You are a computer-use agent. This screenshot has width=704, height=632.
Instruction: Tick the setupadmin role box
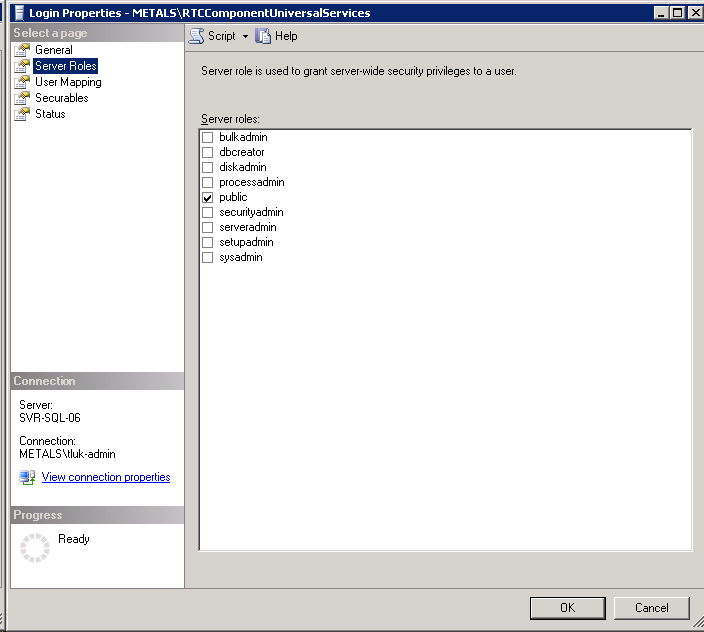207,242
